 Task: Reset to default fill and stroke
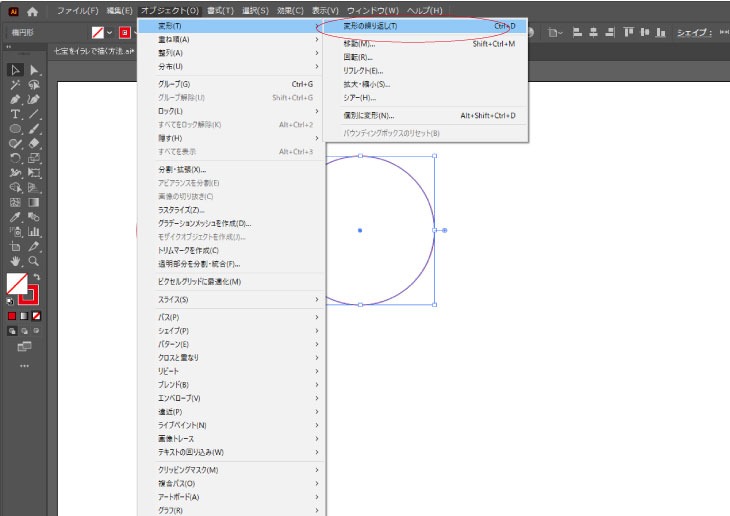point(11,300)
